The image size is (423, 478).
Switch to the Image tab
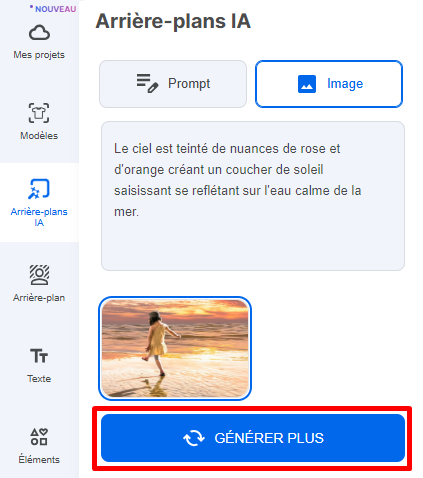click(329, 84)
